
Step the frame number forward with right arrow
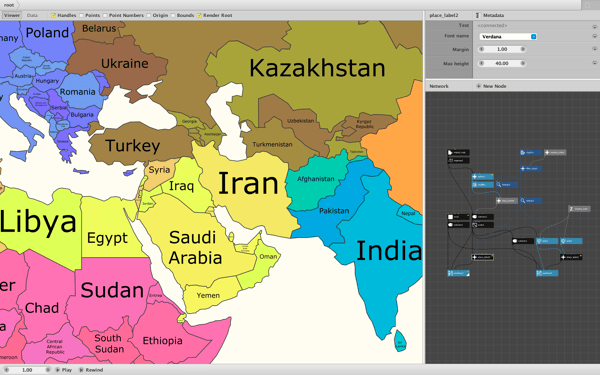pos(48,370)
